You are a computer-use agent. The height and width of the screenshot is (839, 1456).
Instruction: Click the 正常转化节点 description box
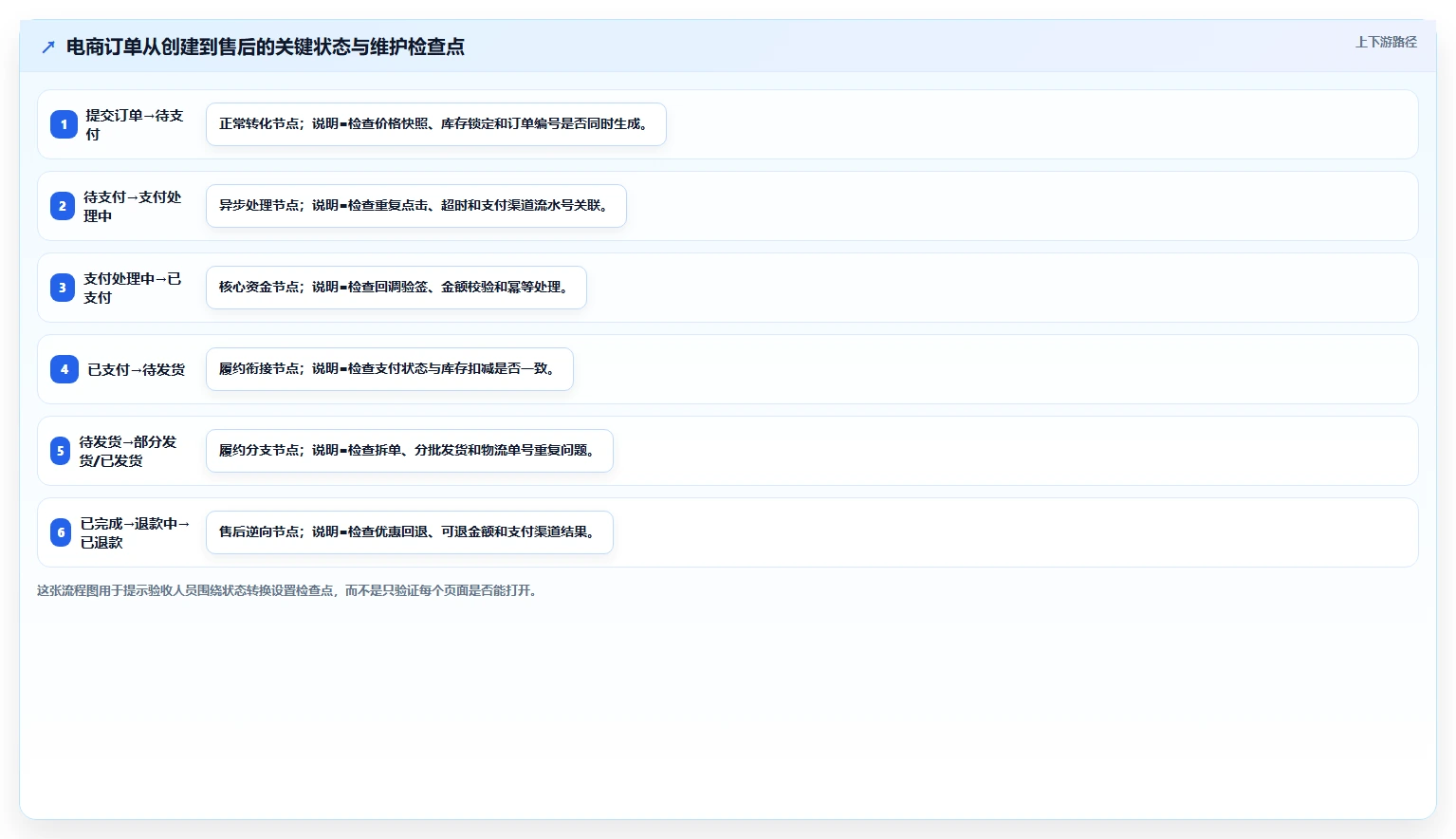tap(436, 124)
